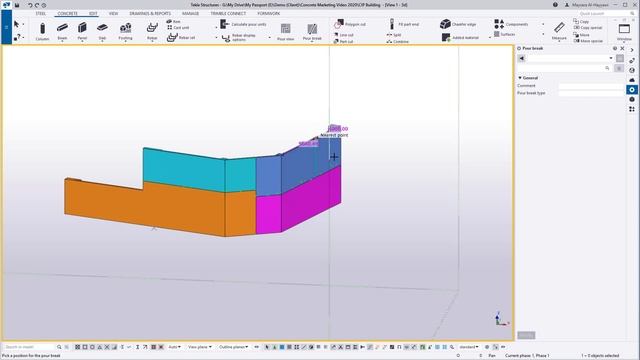
Task: Click the Pour break tool
Action: pos(312,31)
